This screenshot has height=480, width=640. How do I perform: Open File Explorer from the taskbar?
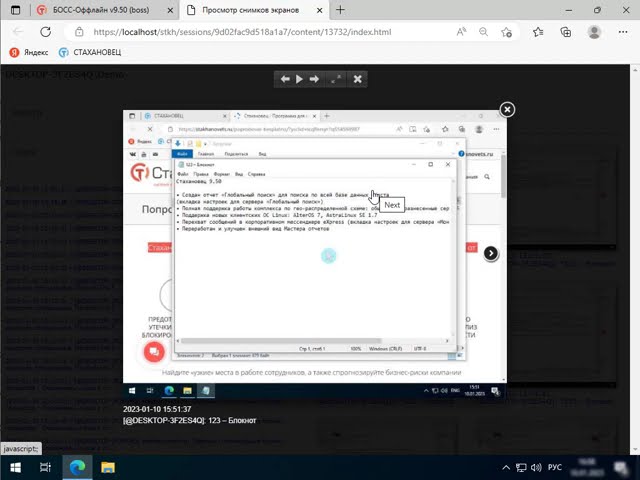pos(107,467)
